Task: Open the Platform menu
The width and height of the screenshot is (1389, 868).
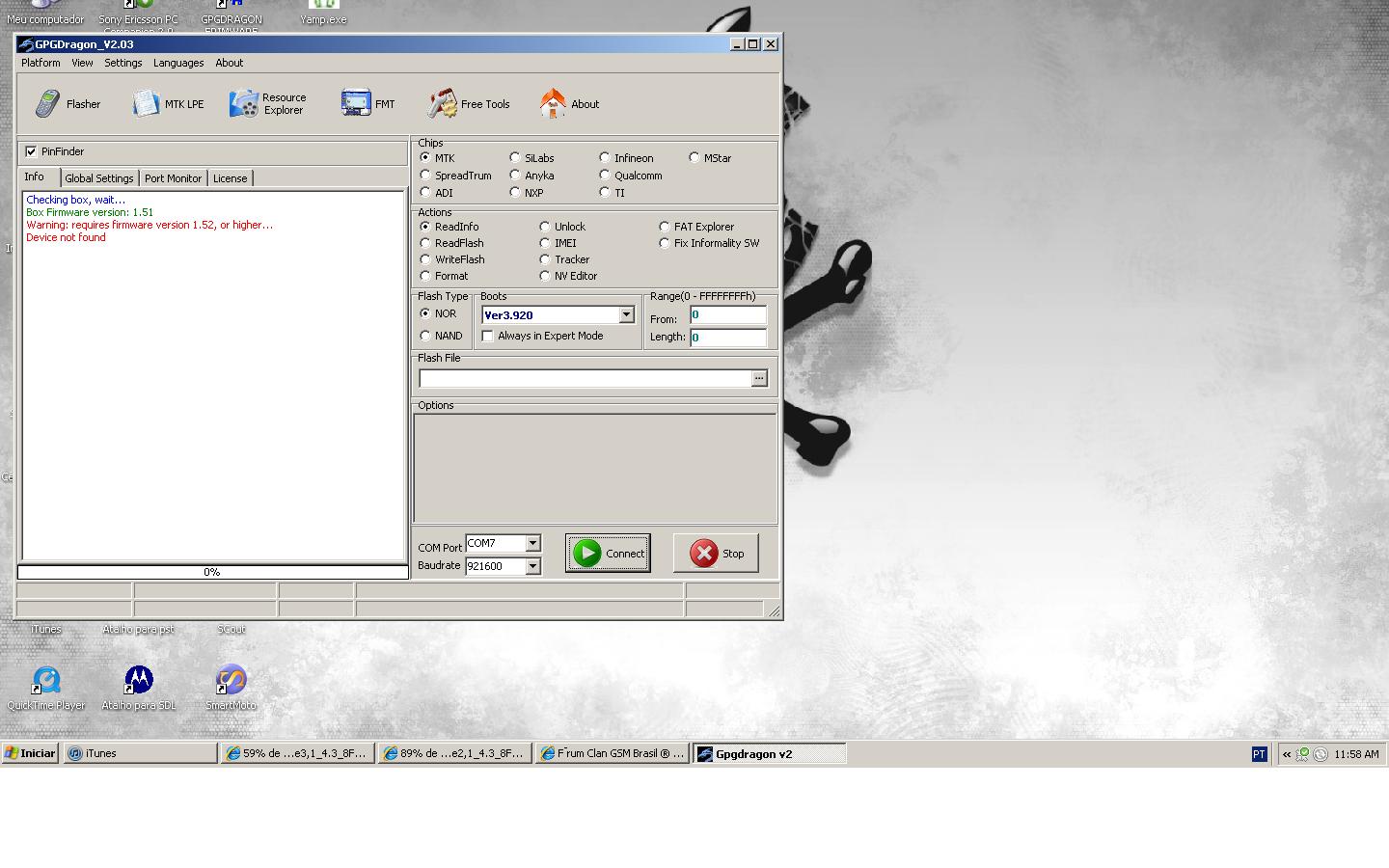Action: (x=41, y=63)
